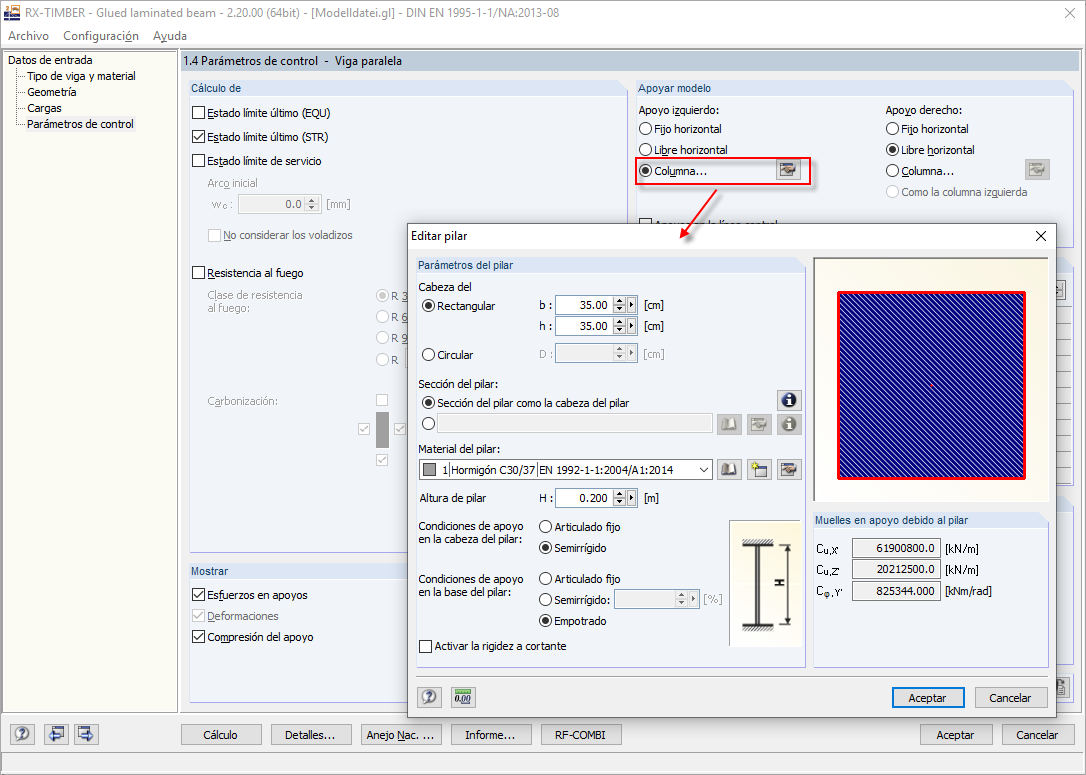Open flyout arrow beside h value
This screenshot has height=775, width=1086.
click(x=632, y=326)
